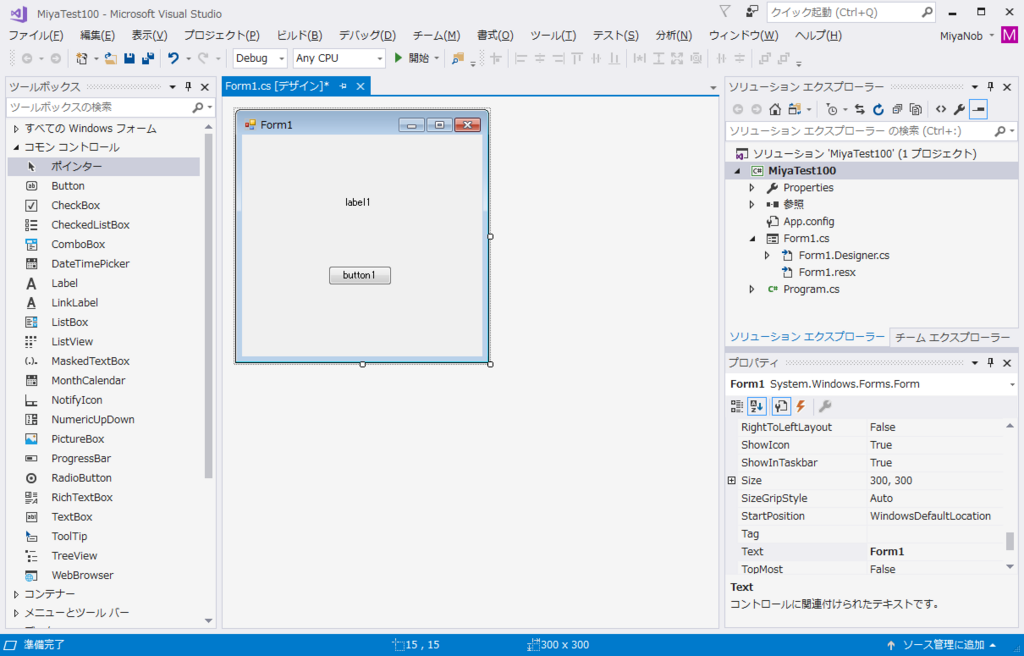Click the notifications flag (filter) icon in title bar

pyautogui.click(x=724, y=11)
